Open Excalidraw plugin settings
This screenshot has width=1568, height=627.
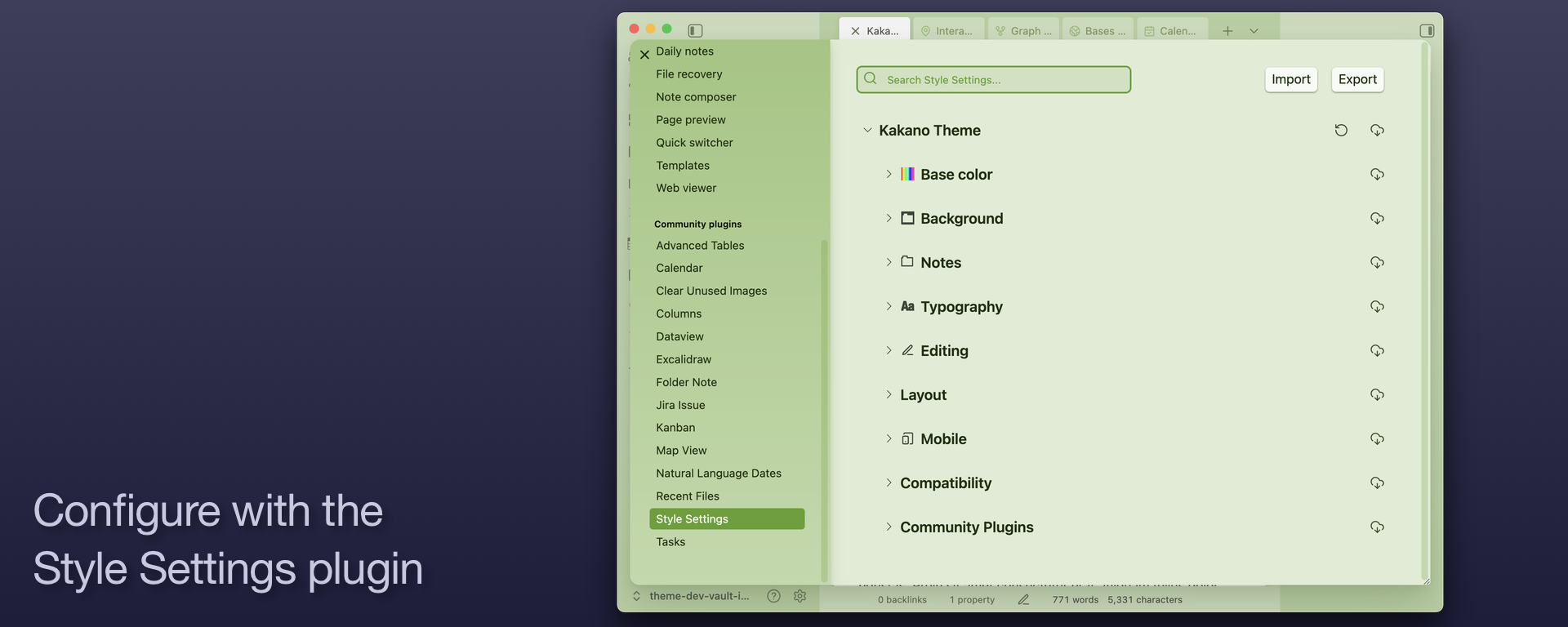[684, 359]
